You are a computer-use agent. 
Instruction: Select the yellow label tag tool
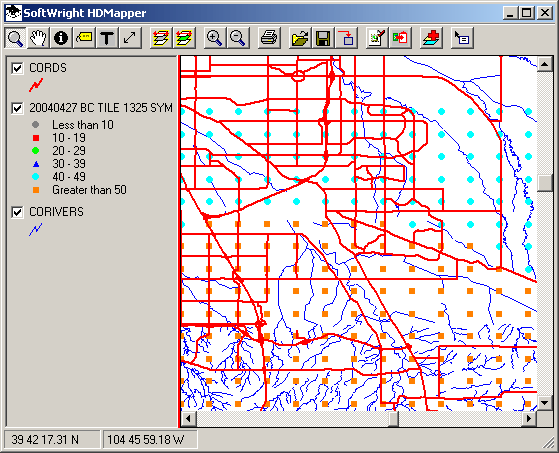coord(84,38)
